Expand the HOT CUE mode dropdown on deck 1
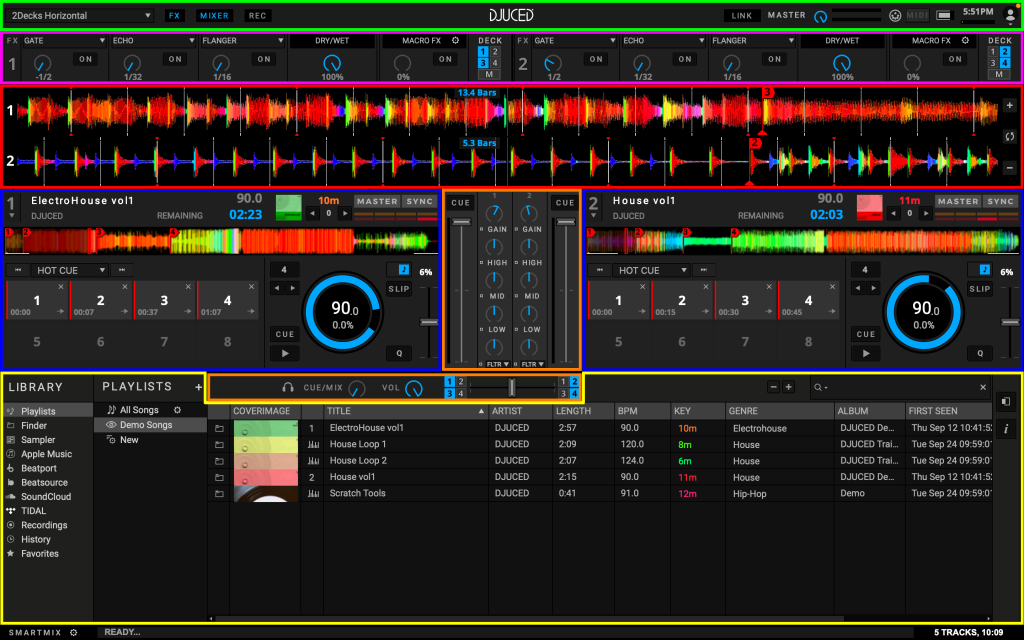Image resolution: width=1024 pixels, height=640 pixels. [x=71, y=270]
